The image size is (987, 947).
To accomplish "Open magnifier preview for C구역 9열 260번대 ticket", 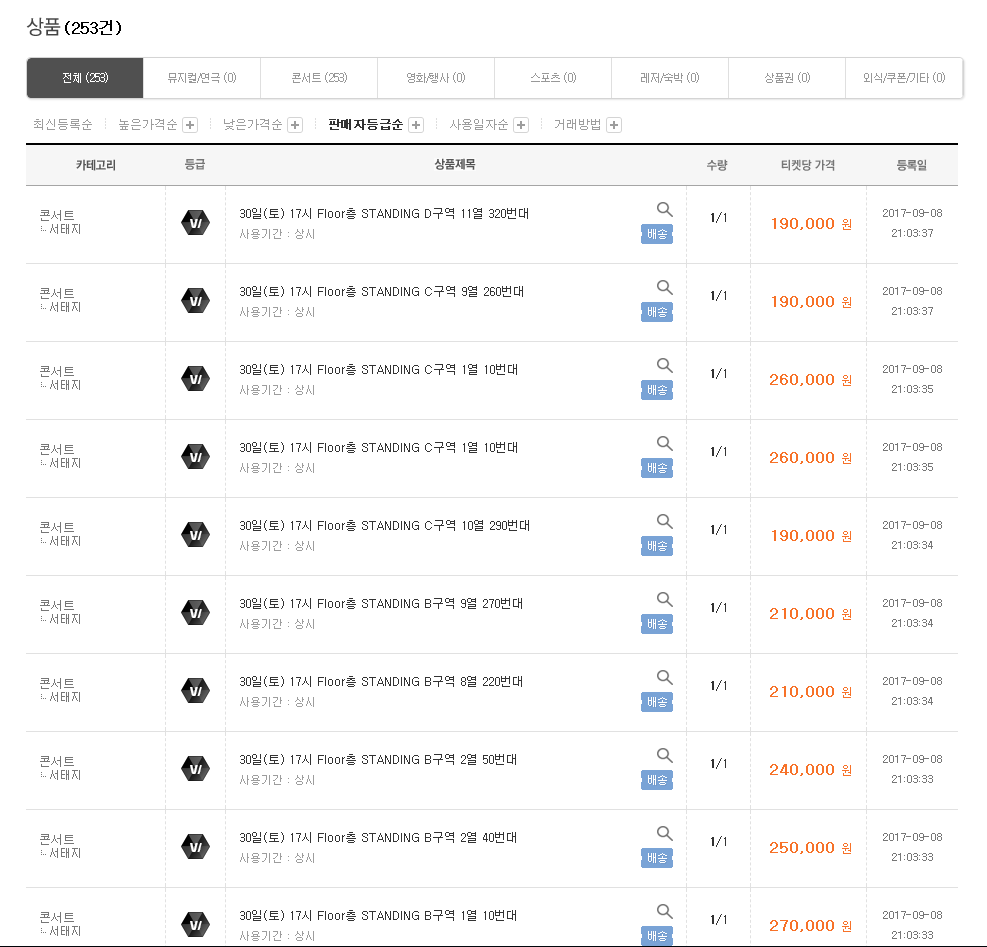I will [664, 287].
